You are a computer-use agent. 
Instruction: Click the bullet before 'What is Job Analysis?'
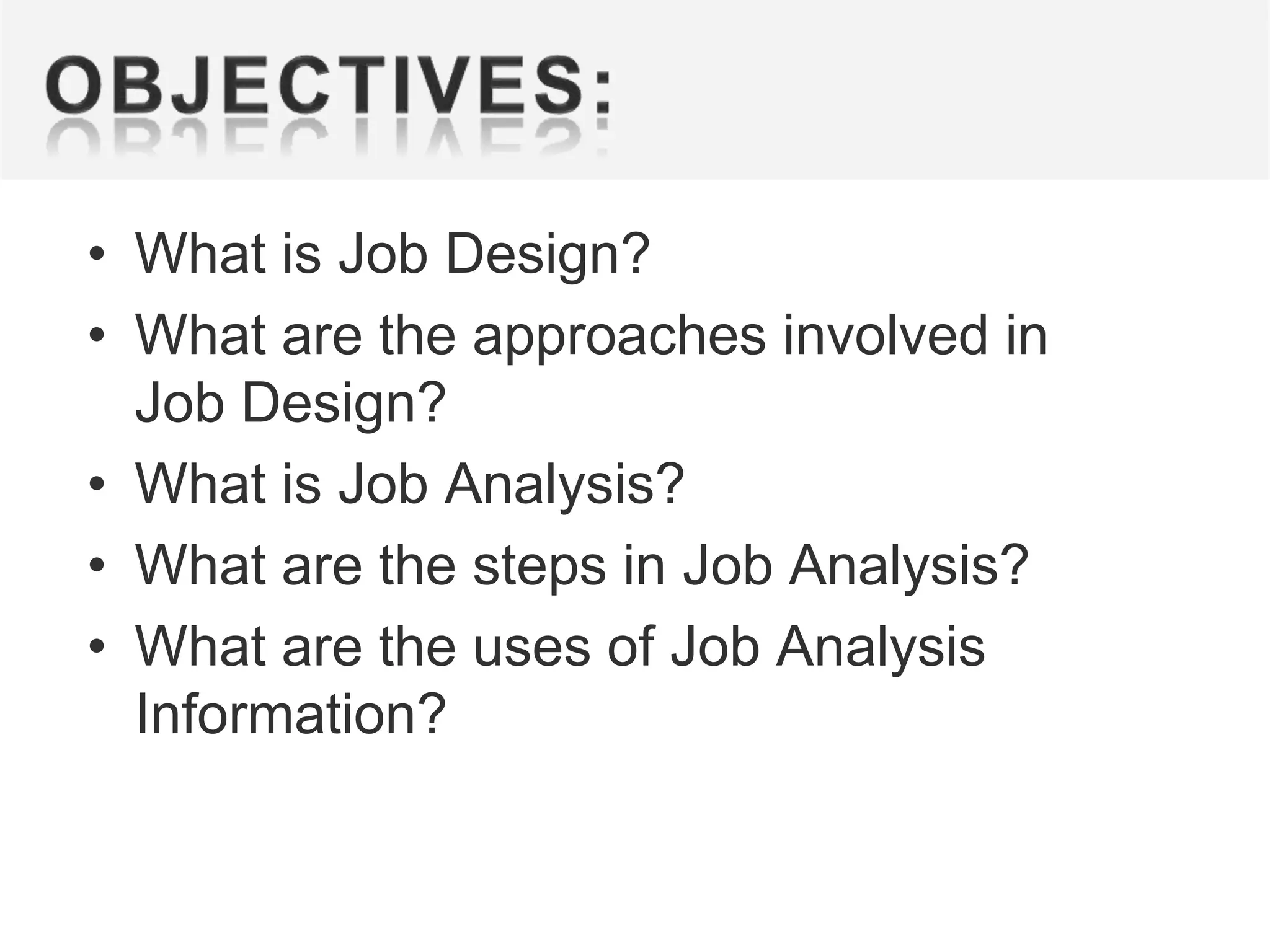pyautogui.click(x=96, y=484)
